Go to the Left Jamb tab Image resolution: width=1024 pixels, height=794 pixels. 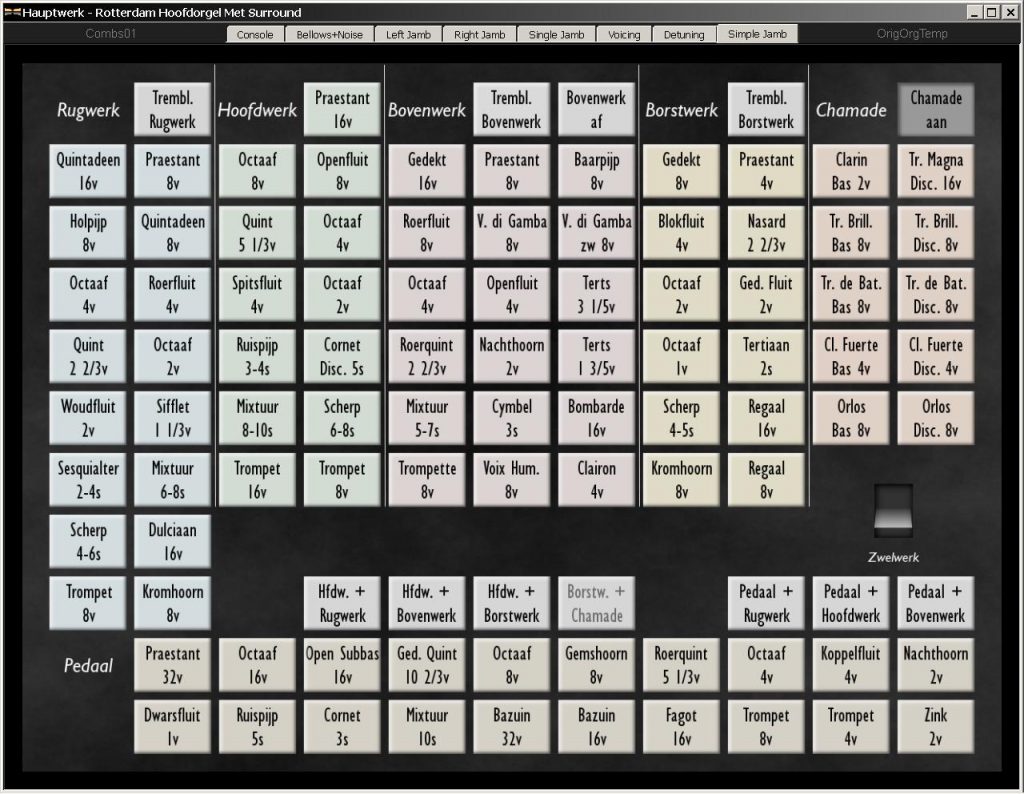pos(408,35)
